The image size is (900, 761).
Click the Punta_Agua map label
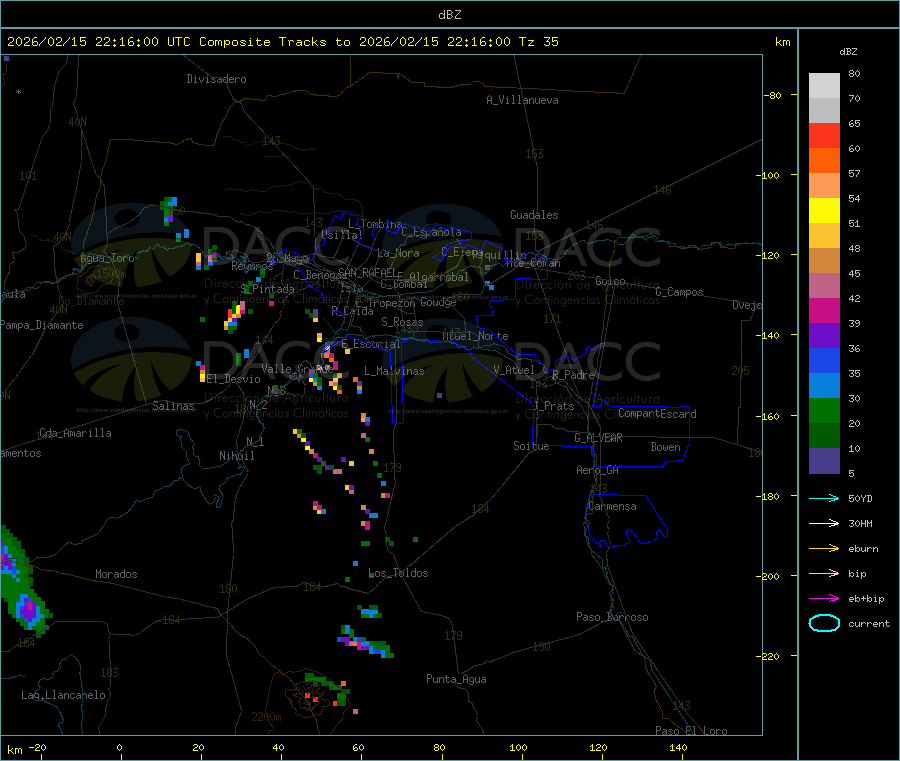[x=456, y=679]
